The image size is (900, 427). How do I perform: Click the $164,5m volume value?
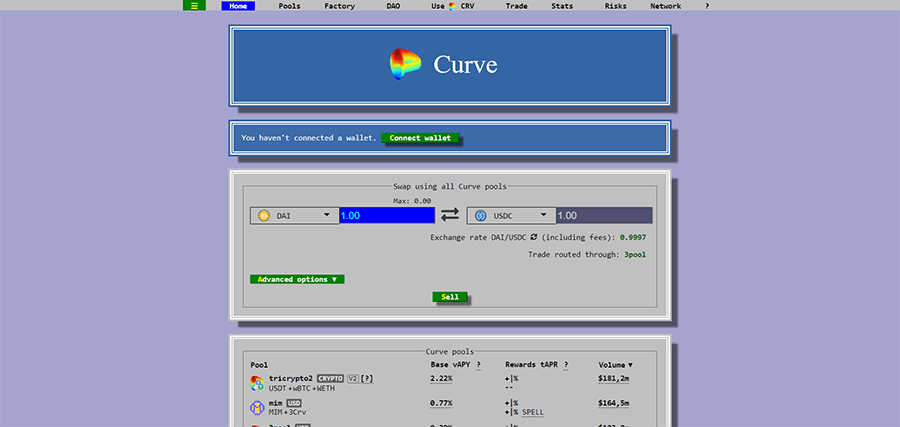point(614,403)
